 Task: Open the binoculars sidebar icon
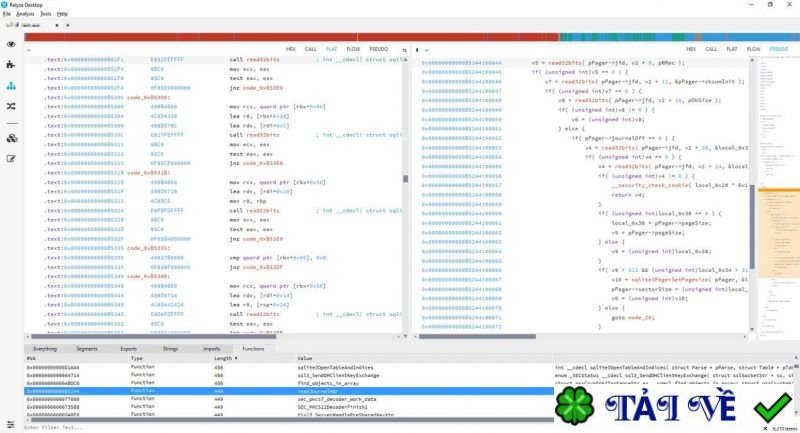(x=11, y=138)
